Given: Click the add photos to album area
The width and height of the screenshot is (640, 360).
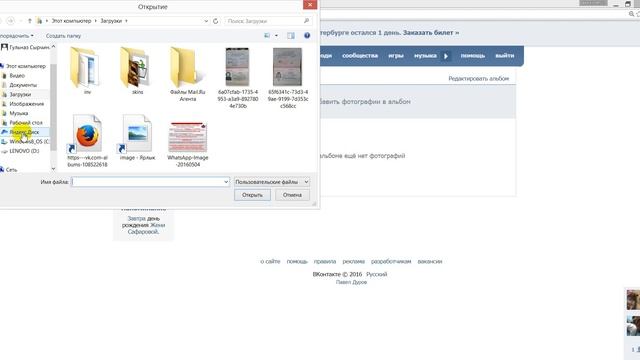Looking at the screenshot, I should pos(417,102).
